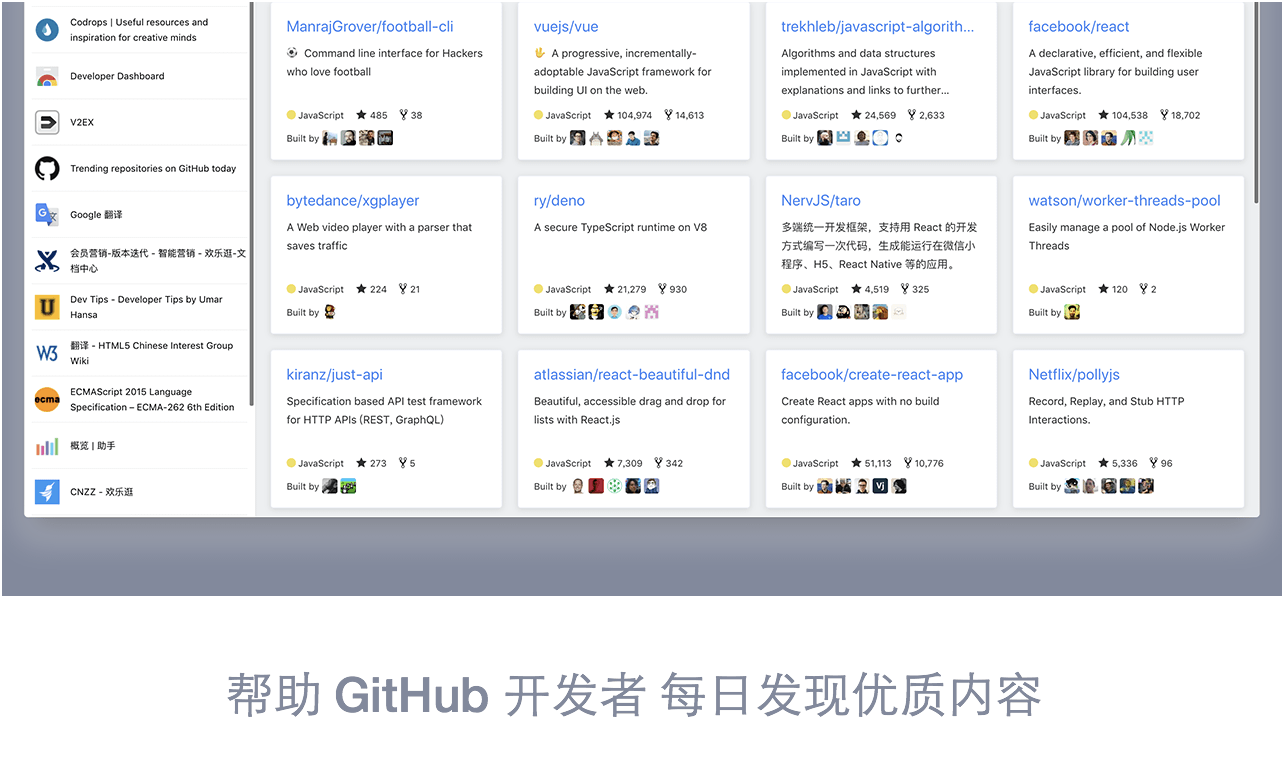Click the Google Translate icon
This screenshot has width=1286, height=772.
pyautogui.click(x=47, y=215)
